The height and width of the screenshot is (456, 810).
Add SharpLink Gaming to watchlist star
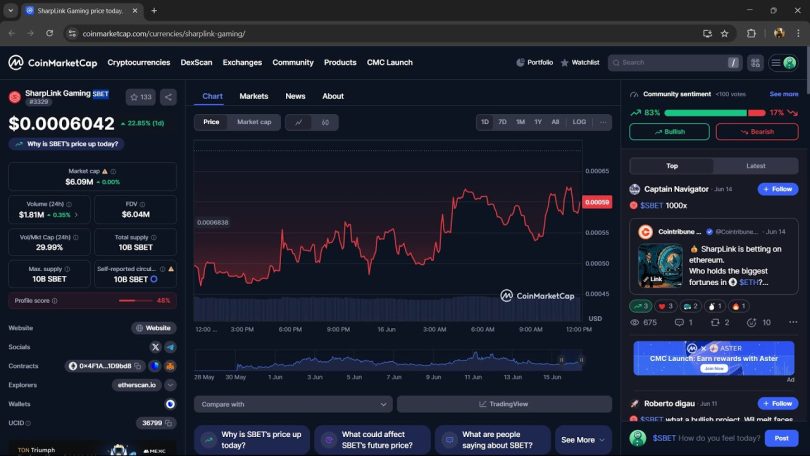coord(141,97)
